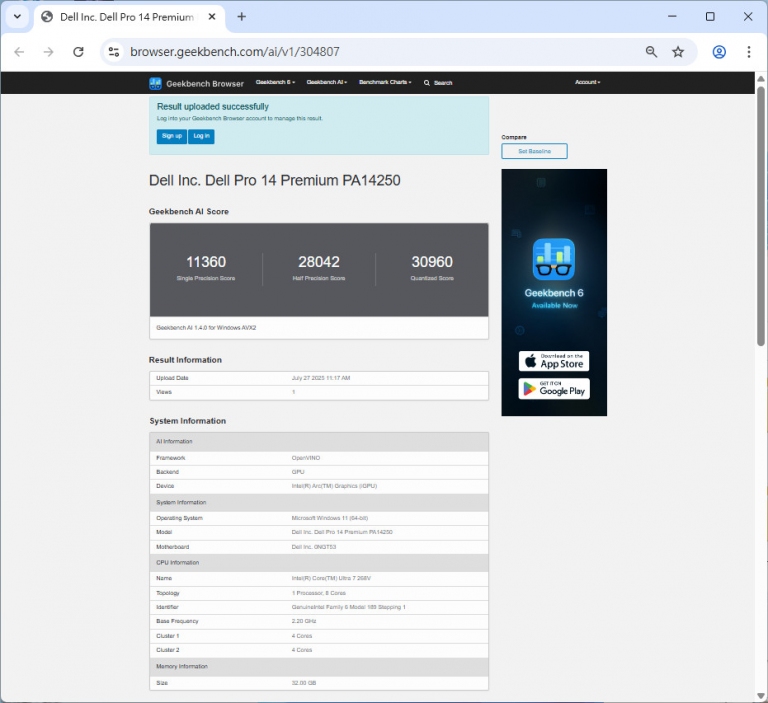Click the Identifier value GenuineIntel Family 6
768x703 pixels.
click(348, 607)
